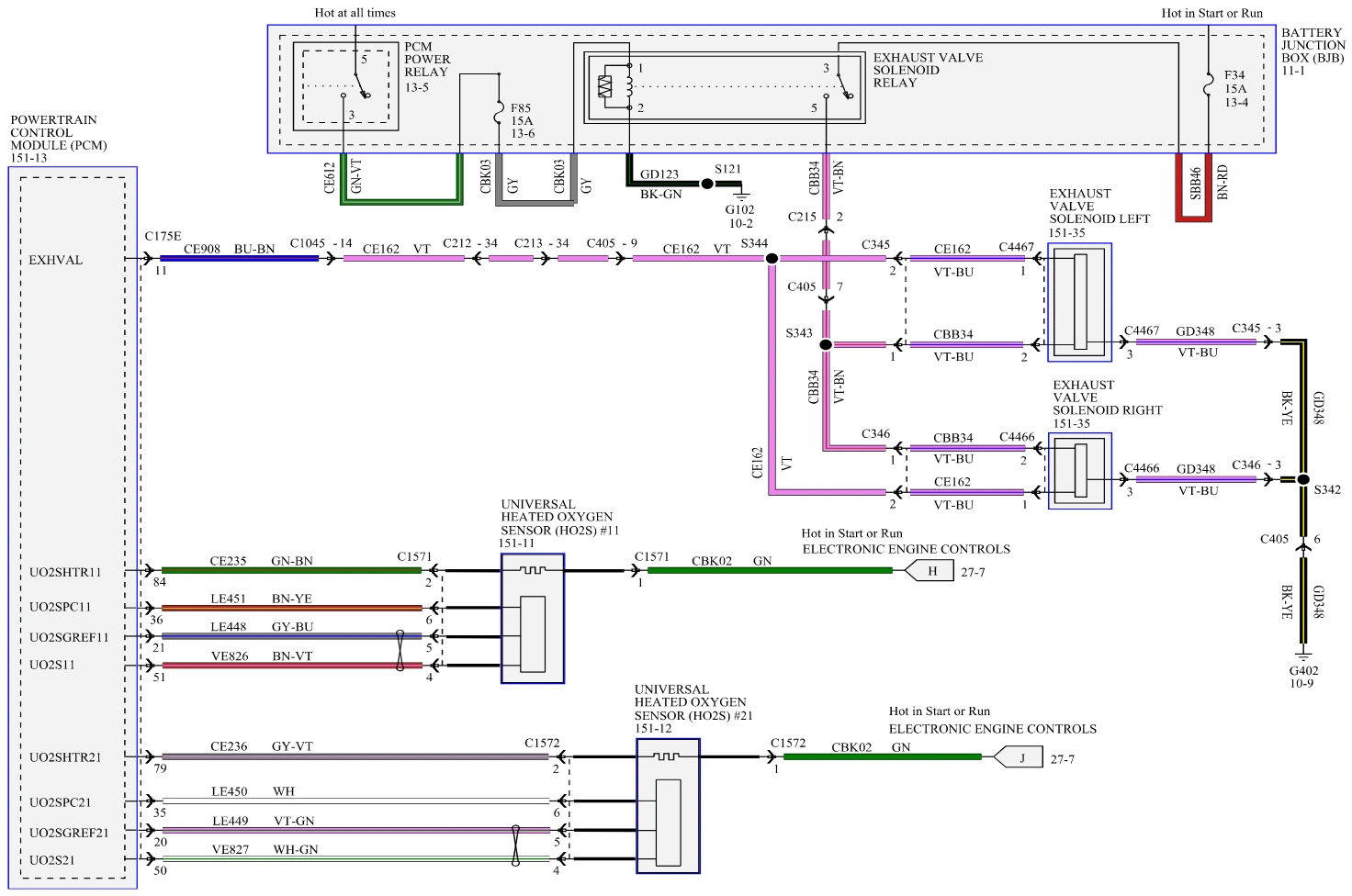Click the UO2S21 pin label
Viewport: 1352px width, 896px height.
point(51,860)
